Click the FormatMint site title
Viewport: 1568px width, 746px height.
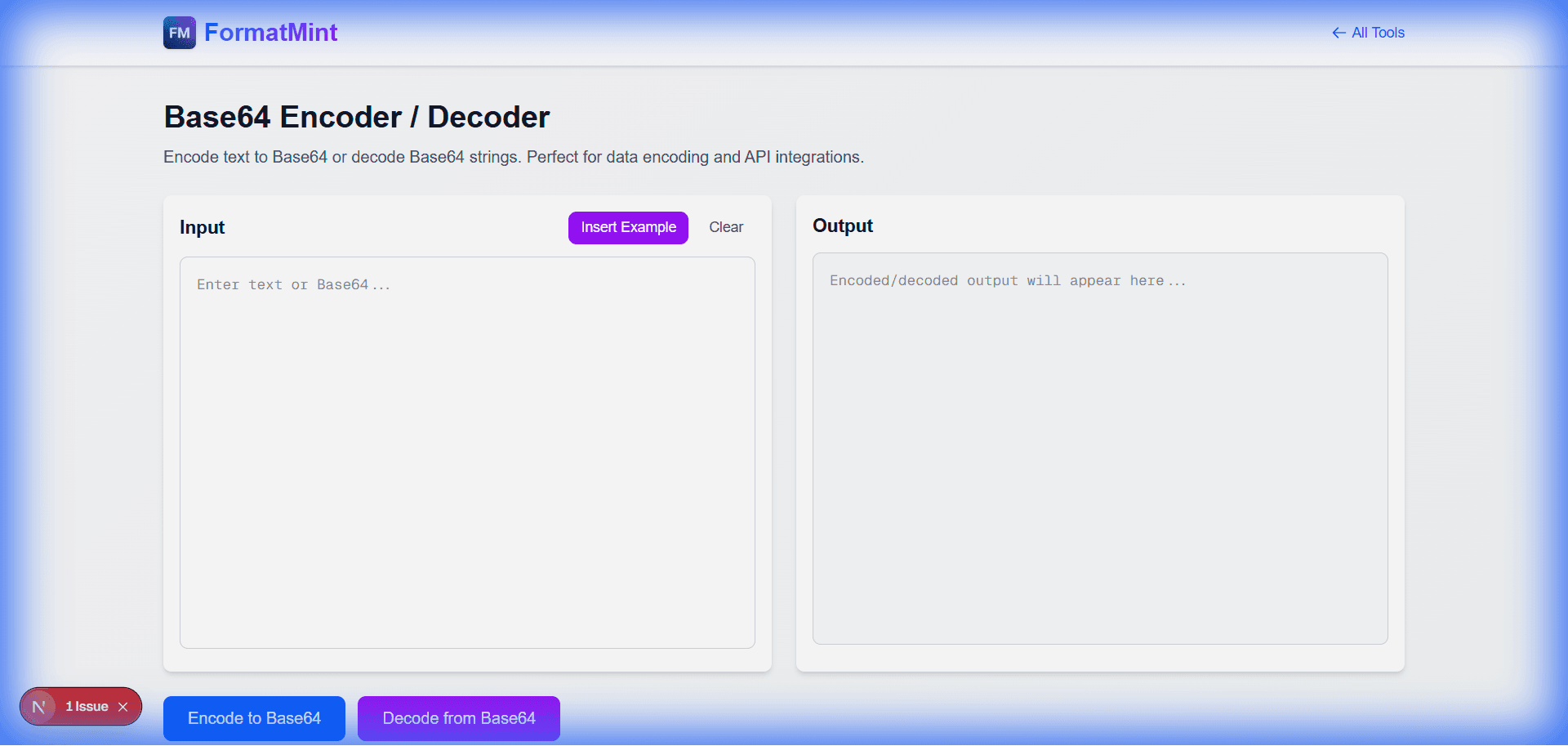point(271,33)
